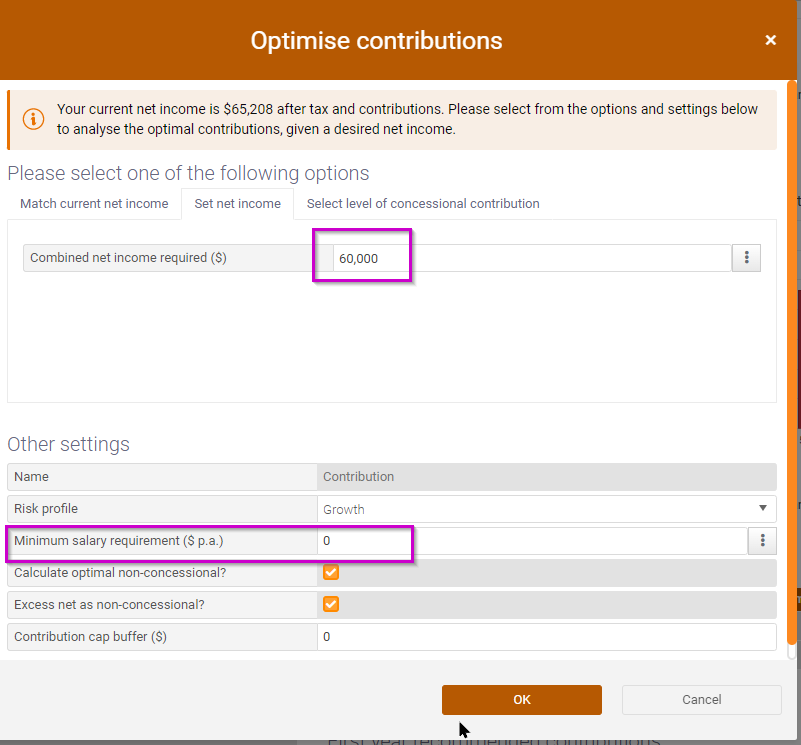The width and height of the screenshot is (801, 745).
Task: Close the Optimise contributions dialog
Action: click(770, 40)
